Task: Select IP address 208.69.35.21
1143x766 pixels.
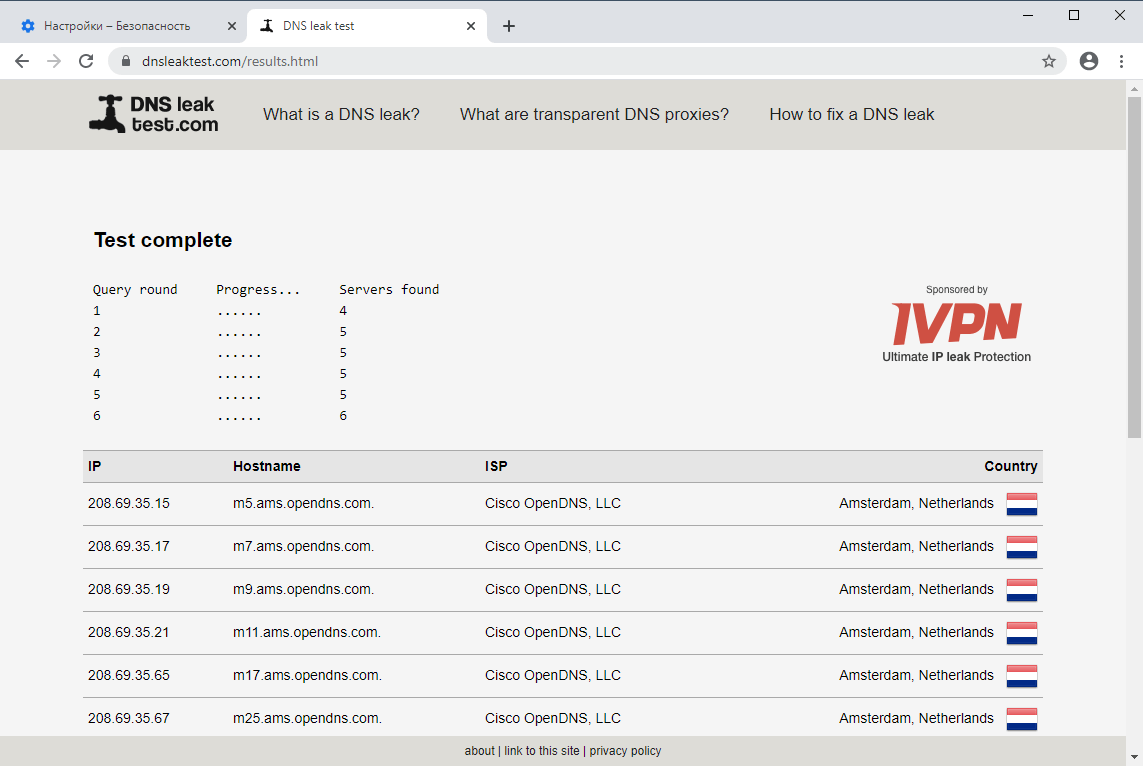Action: click(129, 633)
